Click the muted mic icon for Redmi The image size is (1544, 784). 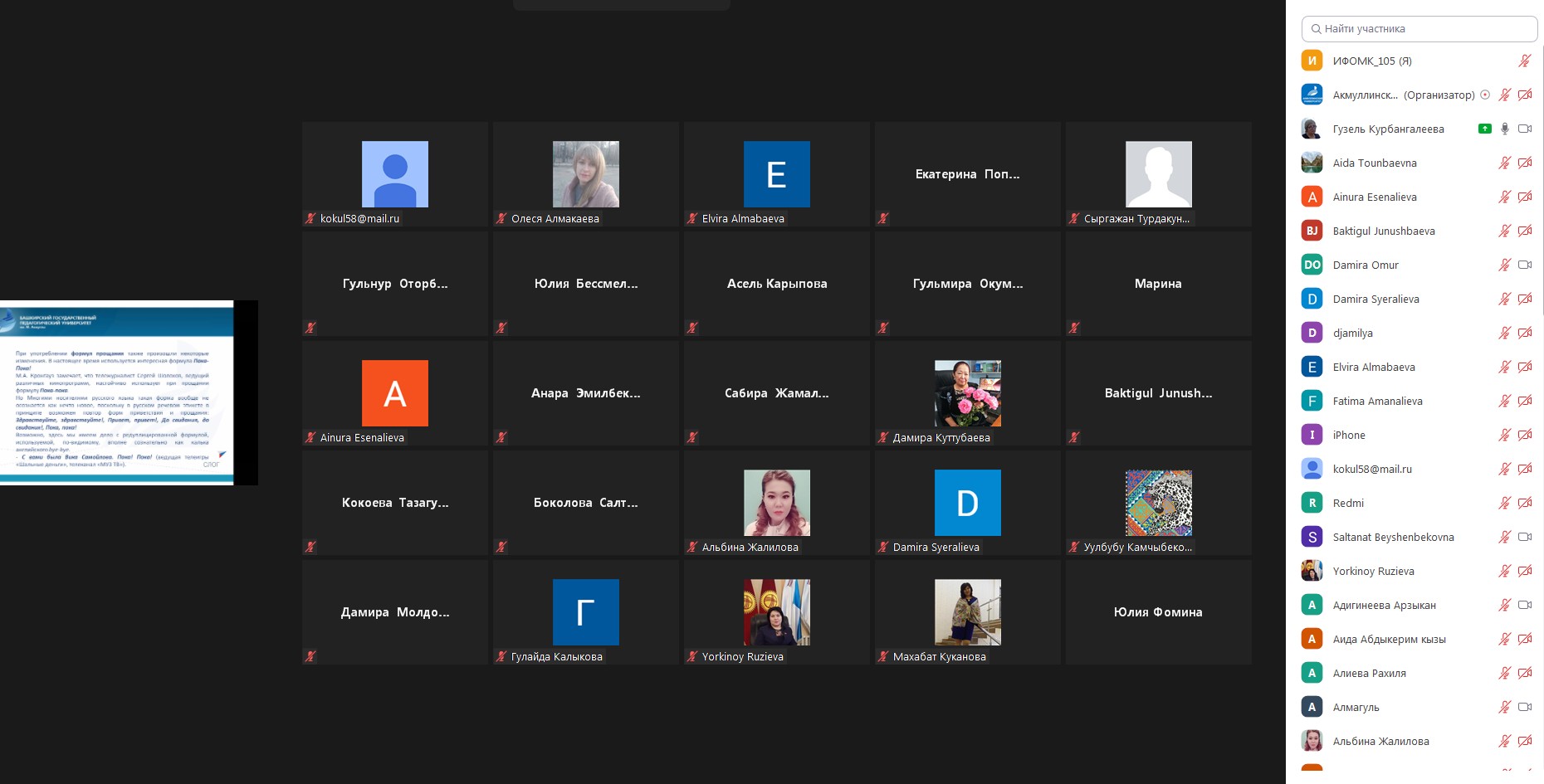point(1504,503)
